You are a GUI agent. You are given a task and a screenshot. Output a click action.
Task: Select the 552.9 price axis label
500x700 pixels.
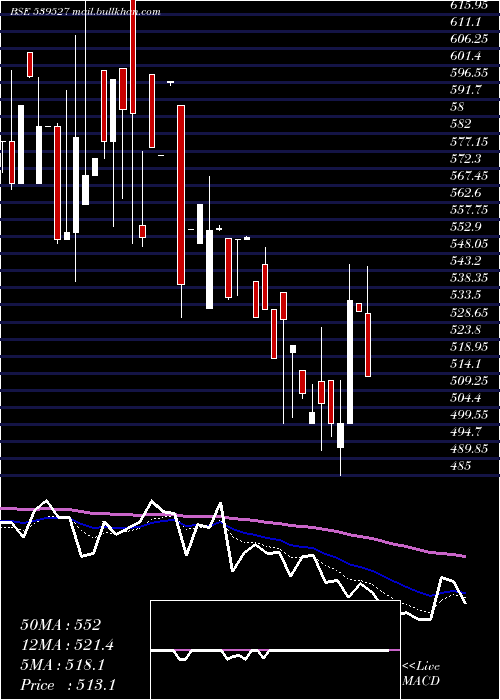pyautogui.click(x=467, y=227)
